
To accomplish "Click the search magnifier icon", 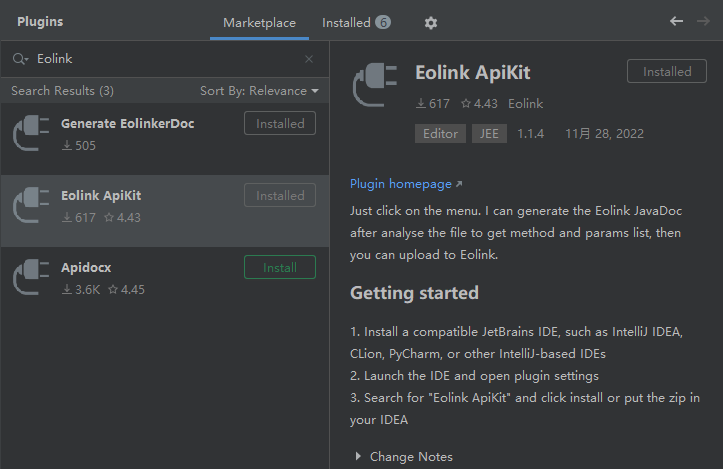I will (19, 59).
